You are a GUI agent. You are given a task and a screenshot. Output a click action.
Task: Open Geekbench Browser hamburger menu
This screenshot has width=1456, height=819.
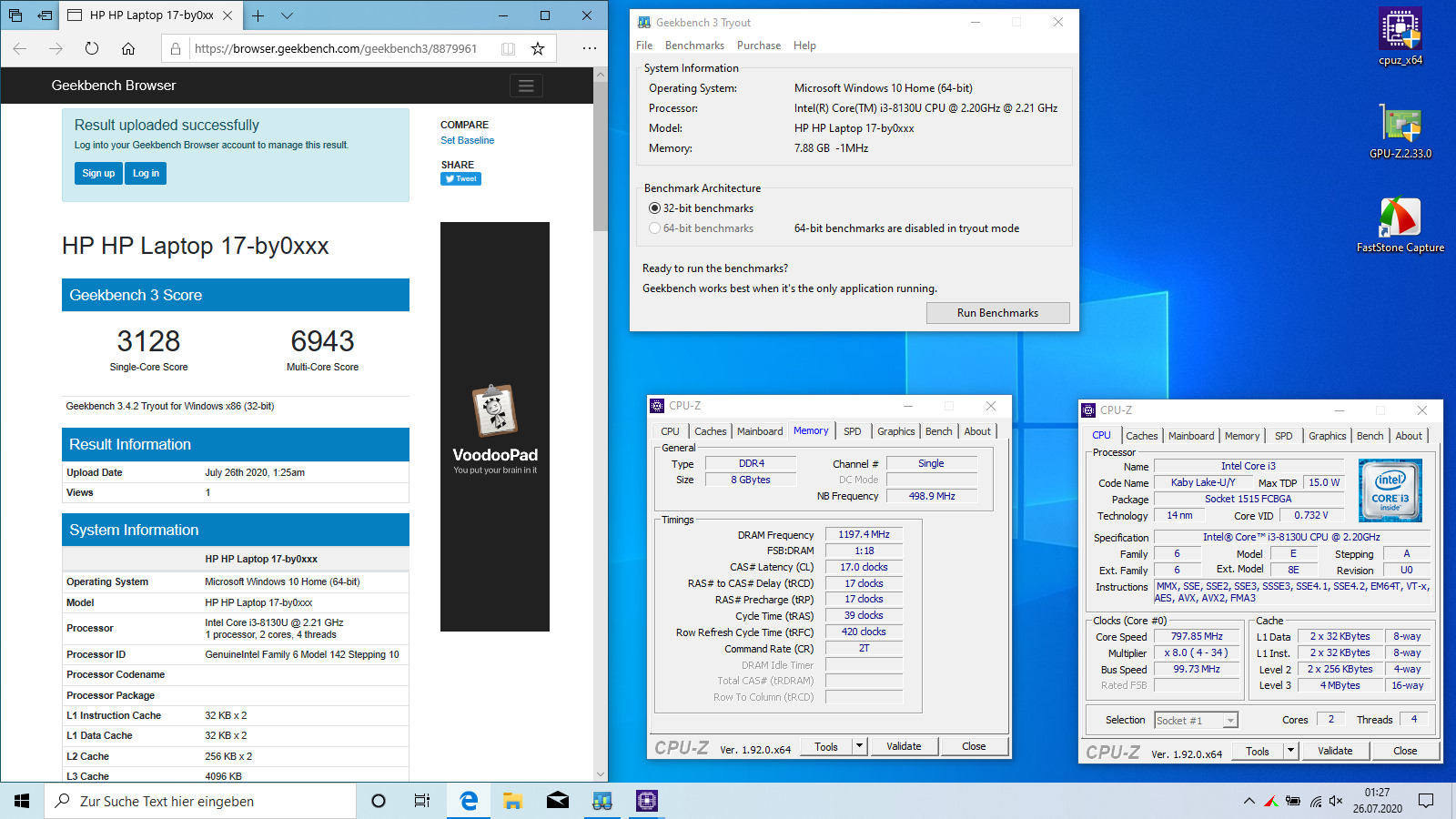coord(526,86)
